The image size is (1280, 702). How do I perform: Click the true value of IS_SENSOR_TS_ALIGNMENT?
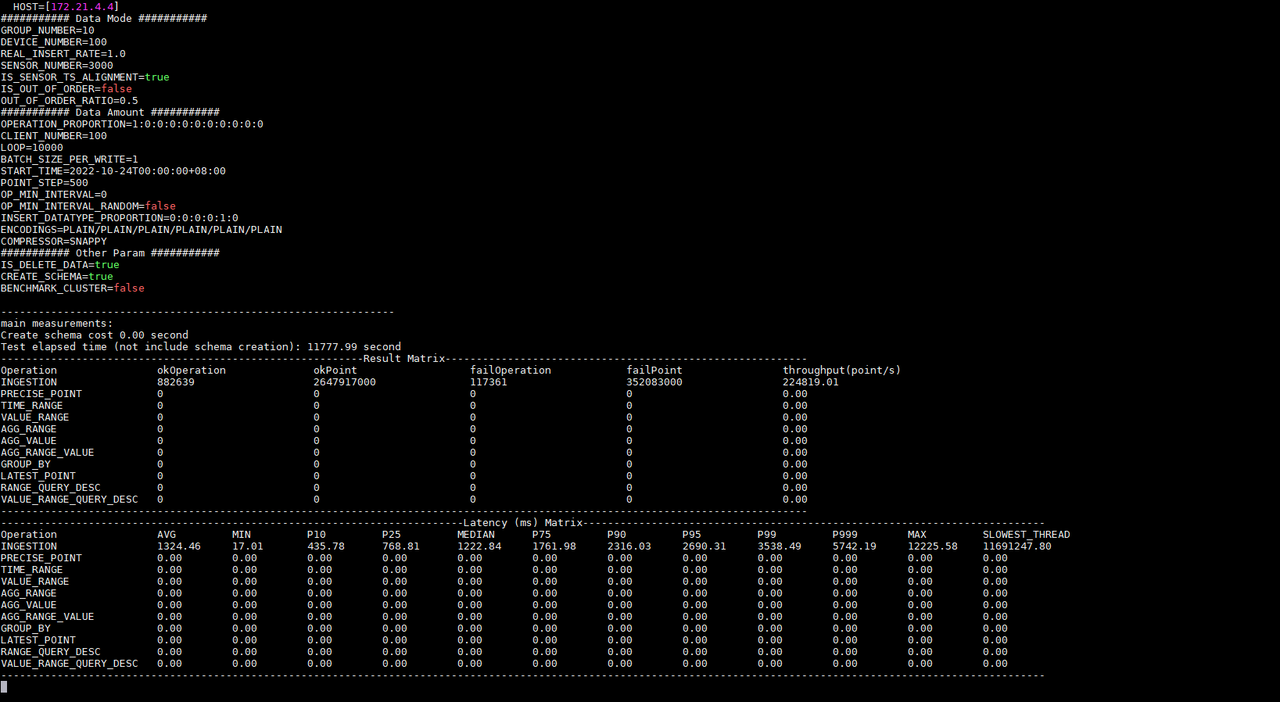click(157, 77)
